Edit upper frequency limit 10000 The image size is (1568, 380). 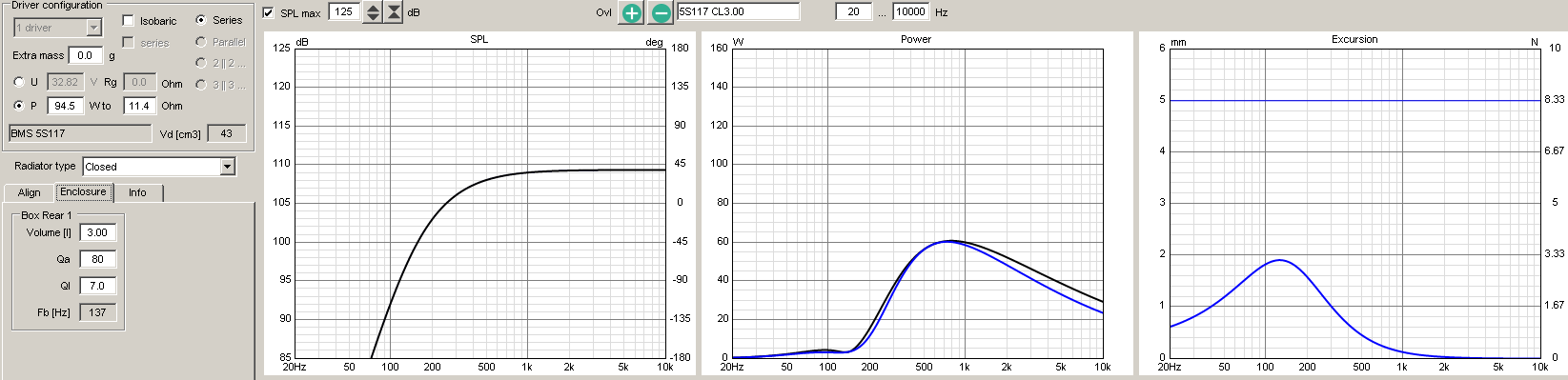pos(911,11)
